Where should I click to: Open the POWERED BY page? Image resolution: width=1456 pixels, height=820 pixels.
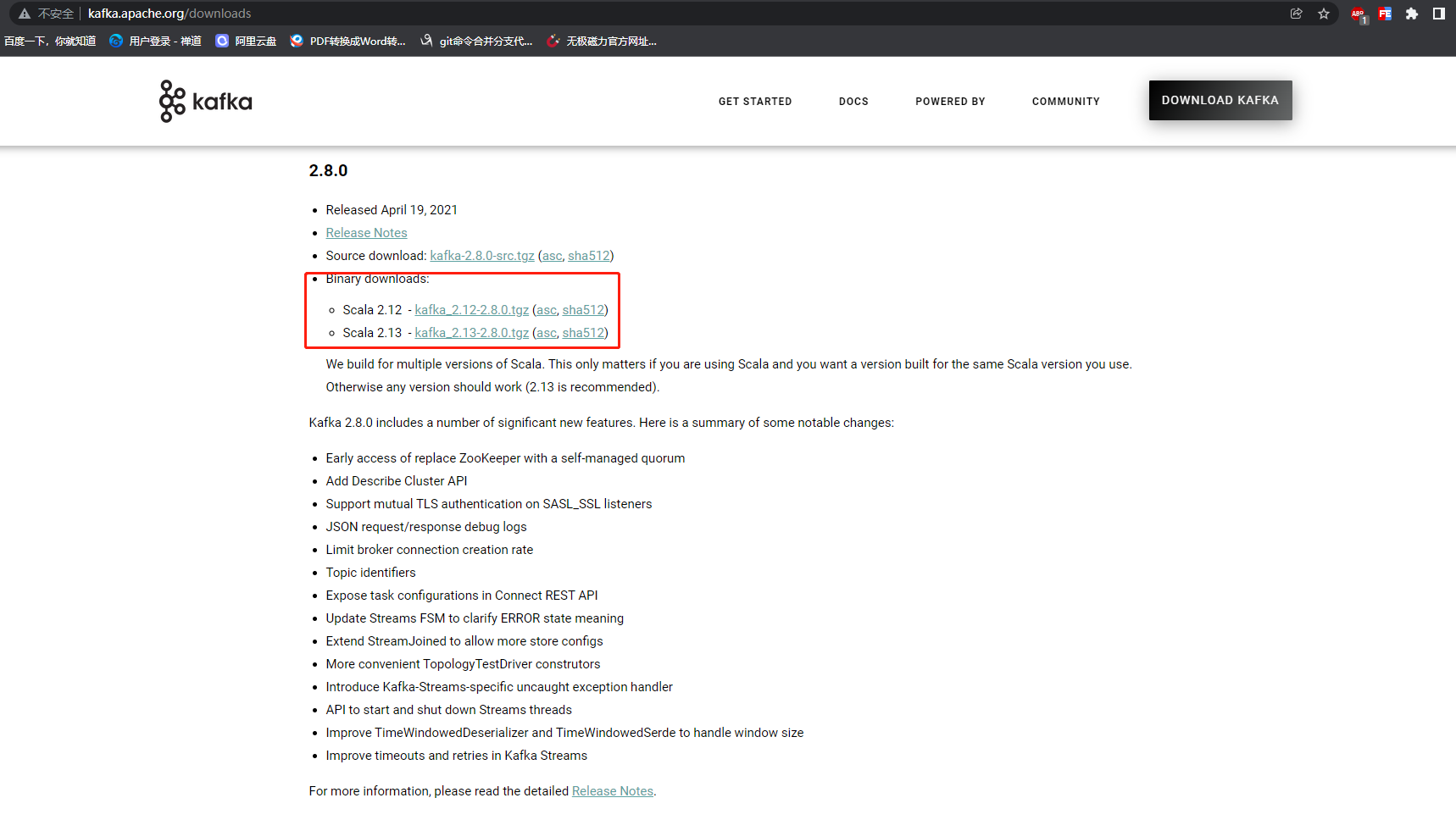point(950,101)
